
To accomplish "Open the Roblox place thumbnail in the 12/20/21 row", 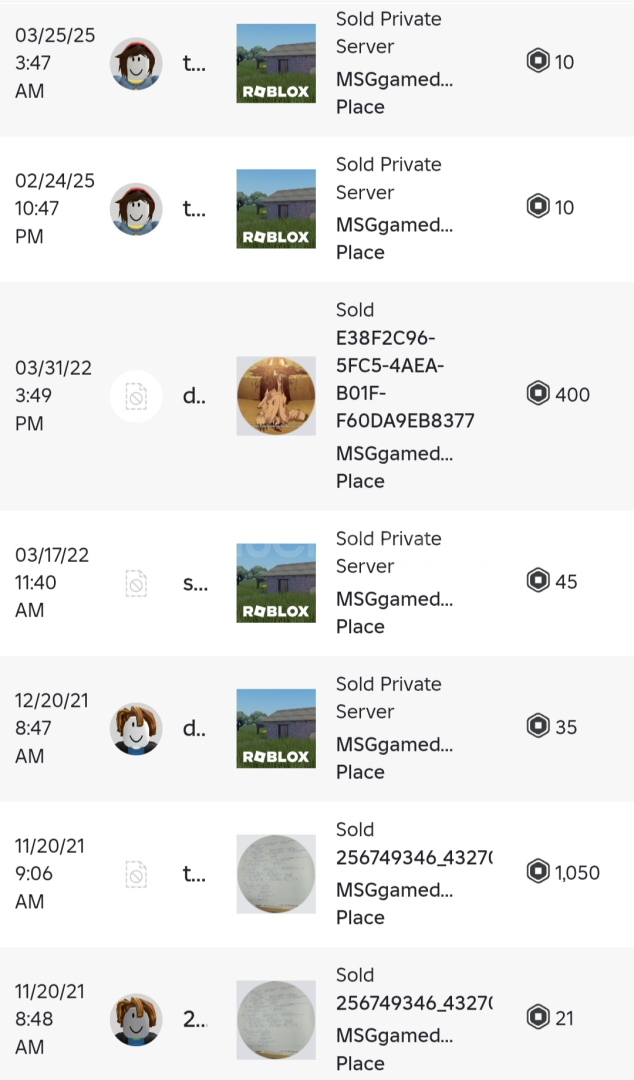I will [276, 728].
